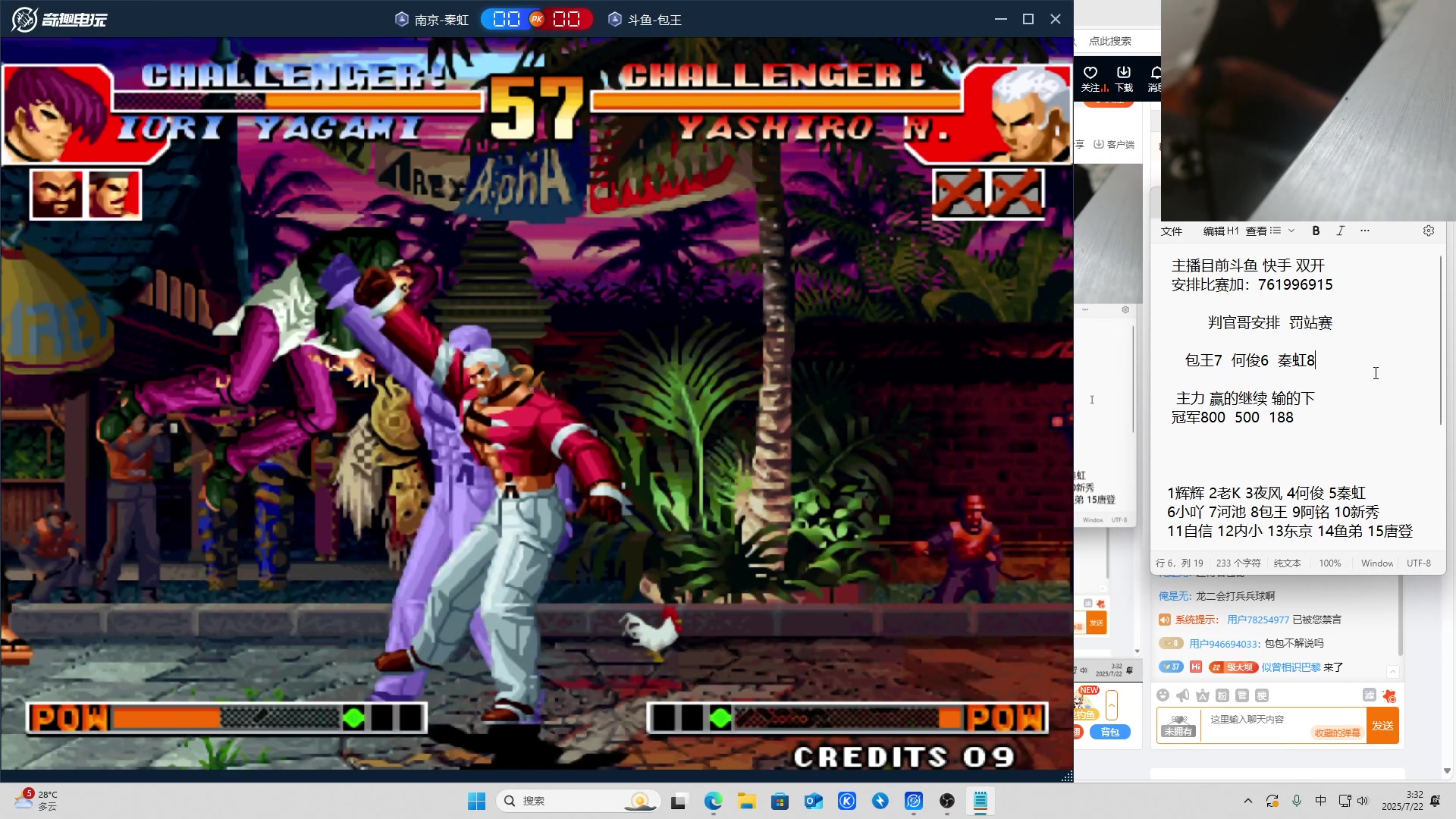Viewport: 1456px width, 819px height.
Task: Click the Notepad vertical scrollbar
Action: [1440, 341]
